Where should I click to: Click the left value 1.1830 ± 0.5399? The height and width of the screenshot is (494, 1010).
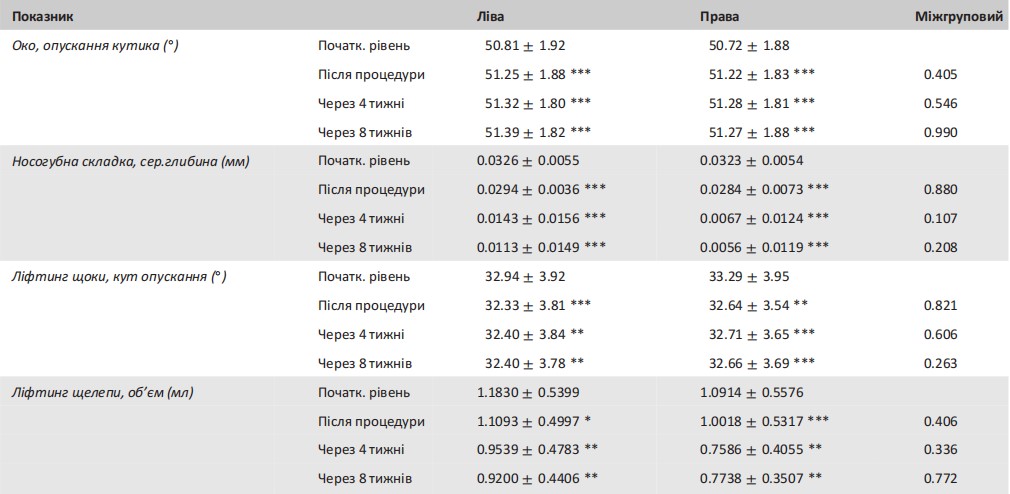point(527,393)
